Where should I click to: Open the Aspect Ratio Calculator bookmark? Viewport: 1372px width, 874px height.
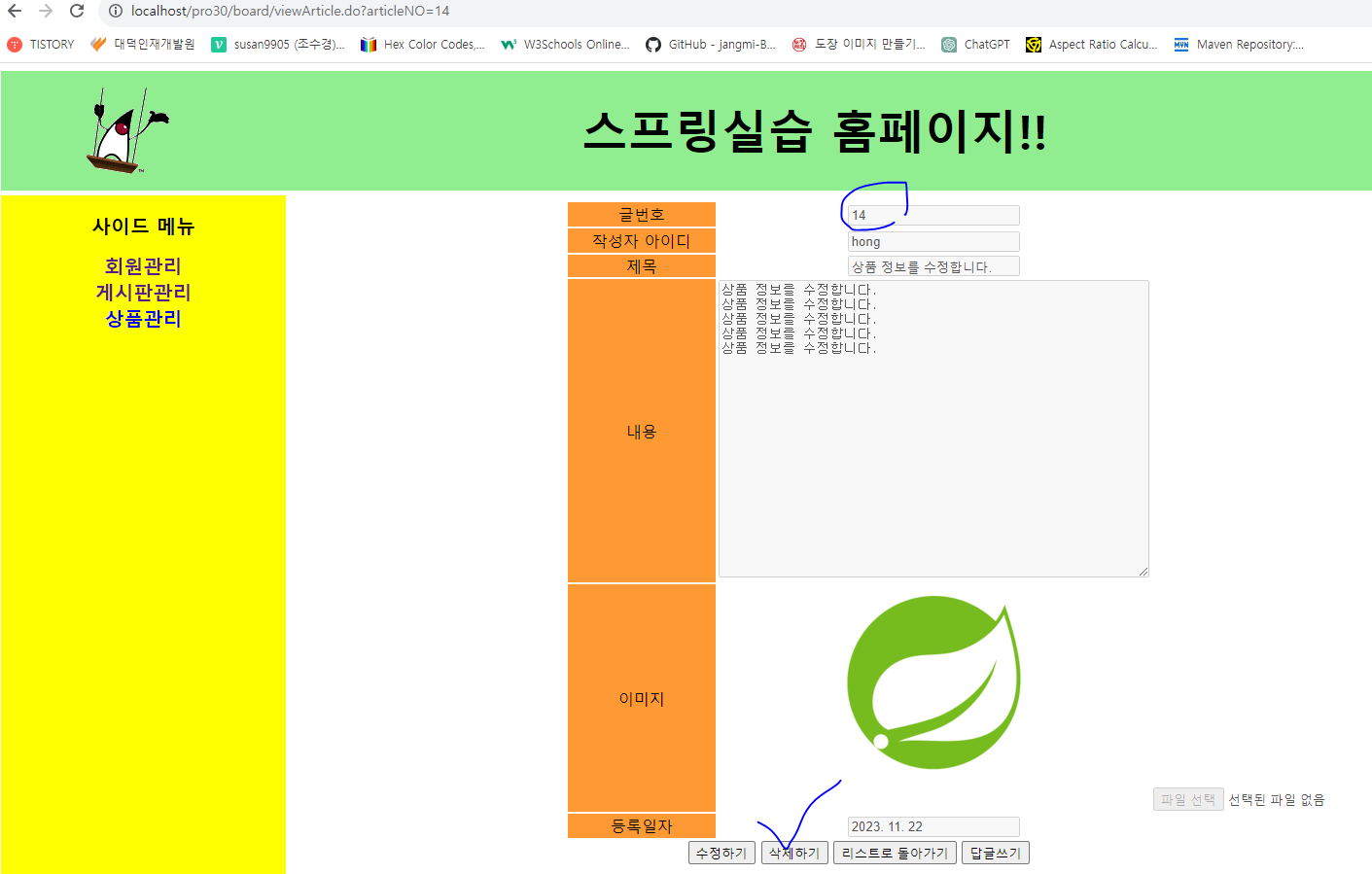point(1091,45)
